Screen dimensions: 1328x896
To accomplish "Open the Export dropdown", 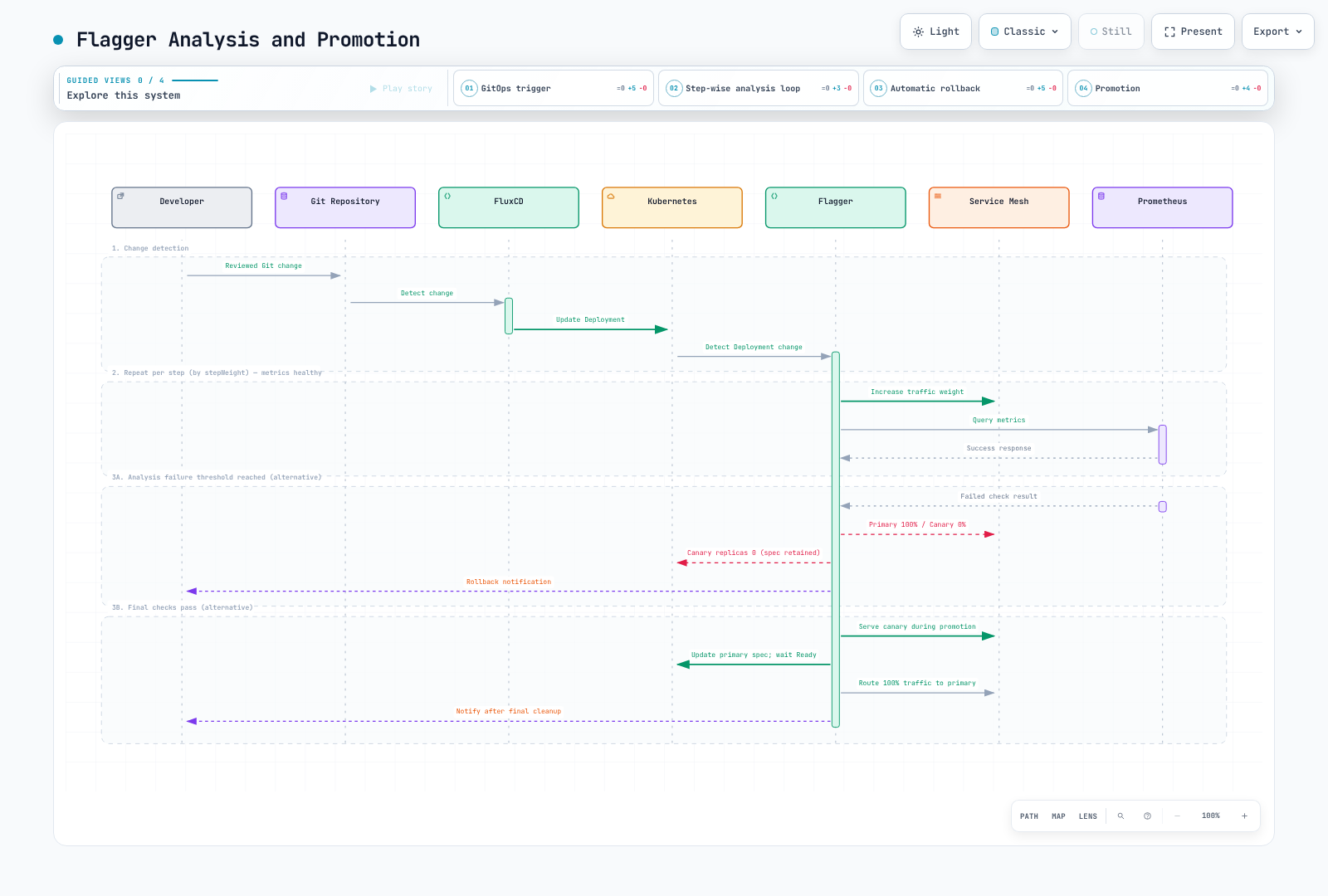I will pos(1278,32).
